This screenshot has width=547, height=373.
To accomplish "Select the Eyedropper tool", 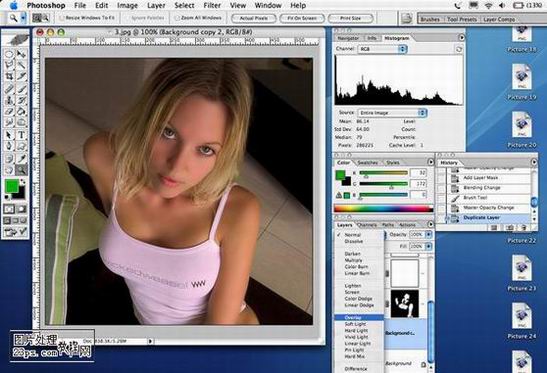I will (22, 158).
